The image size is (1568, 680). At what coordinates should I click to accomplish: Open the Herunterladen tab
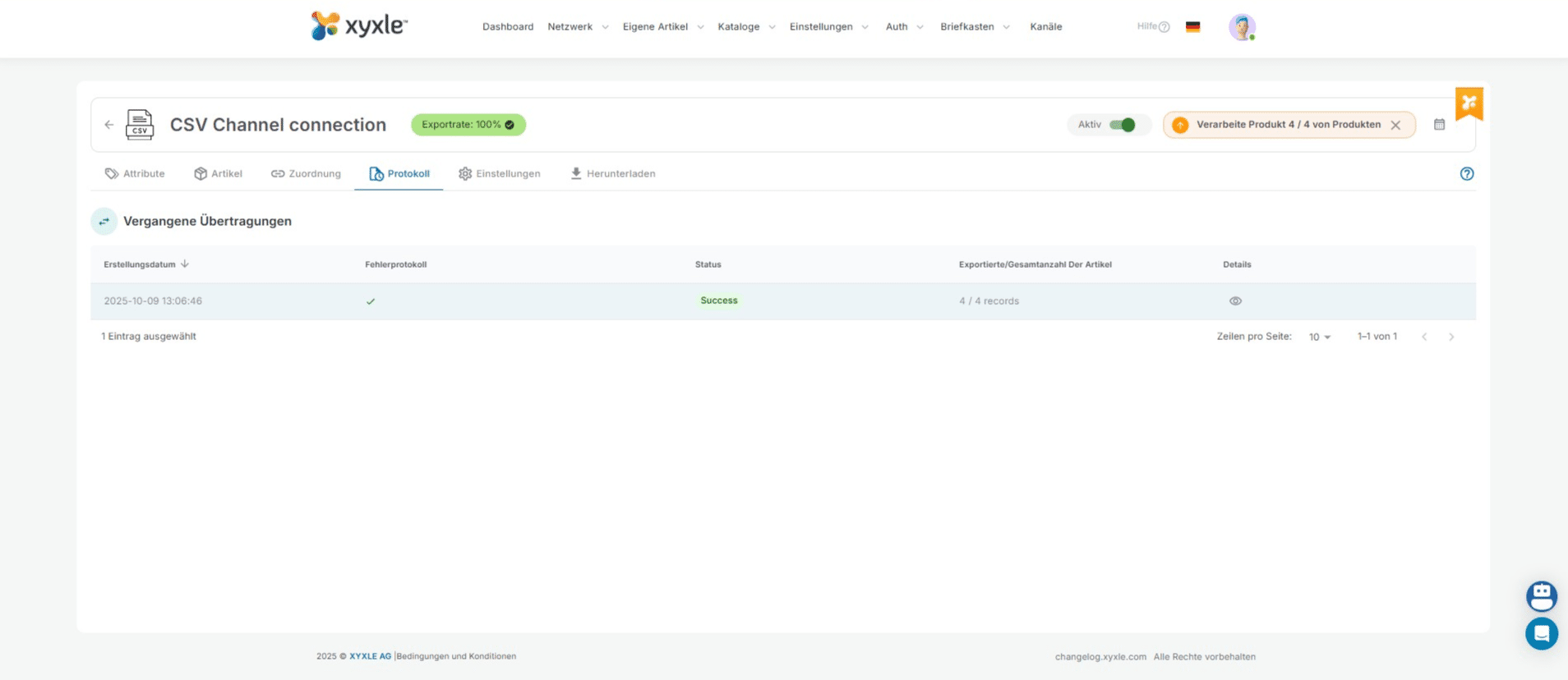(x=613, y=174)
